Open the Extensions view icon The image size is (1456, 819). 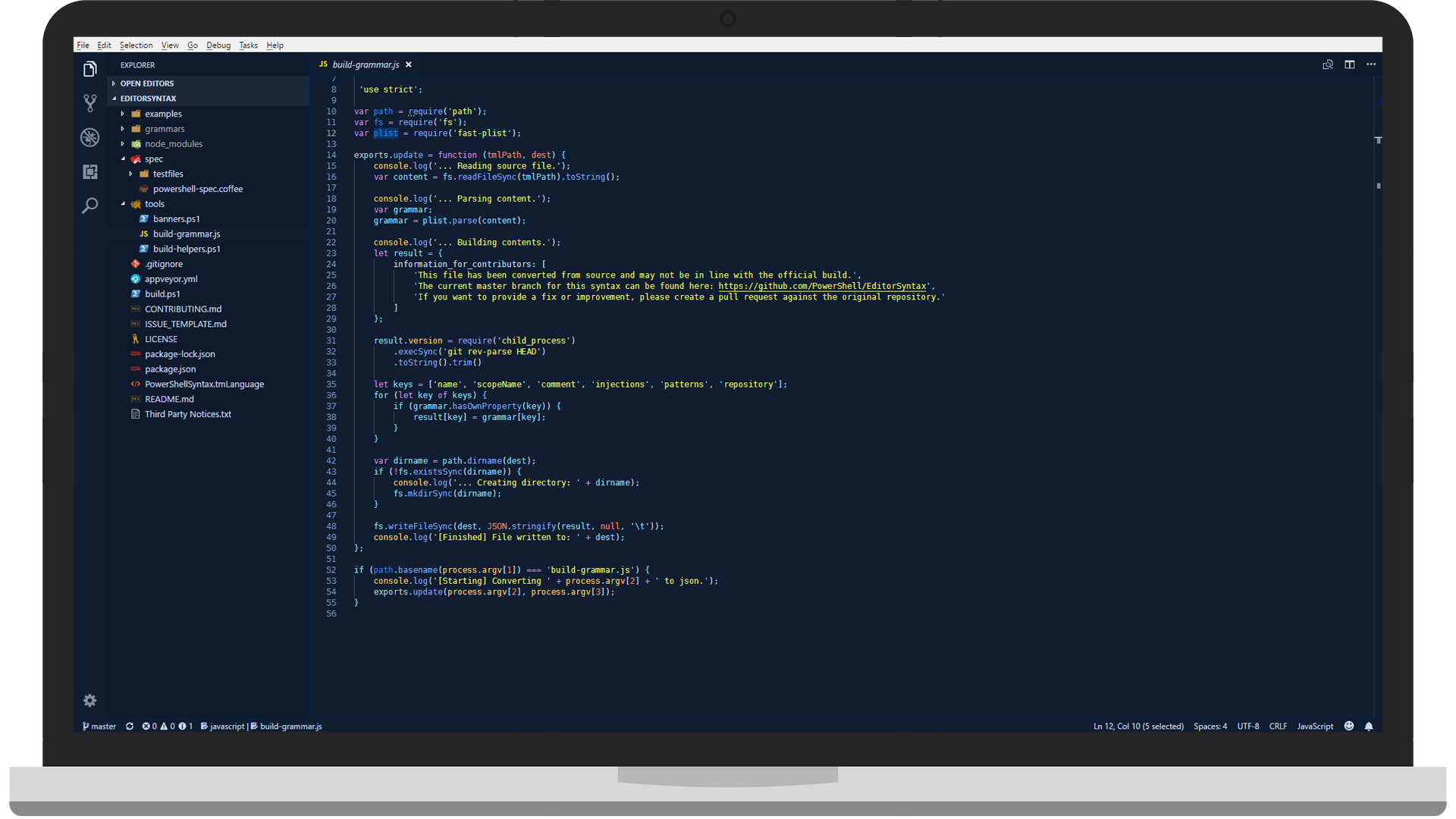tap(90, 172)
